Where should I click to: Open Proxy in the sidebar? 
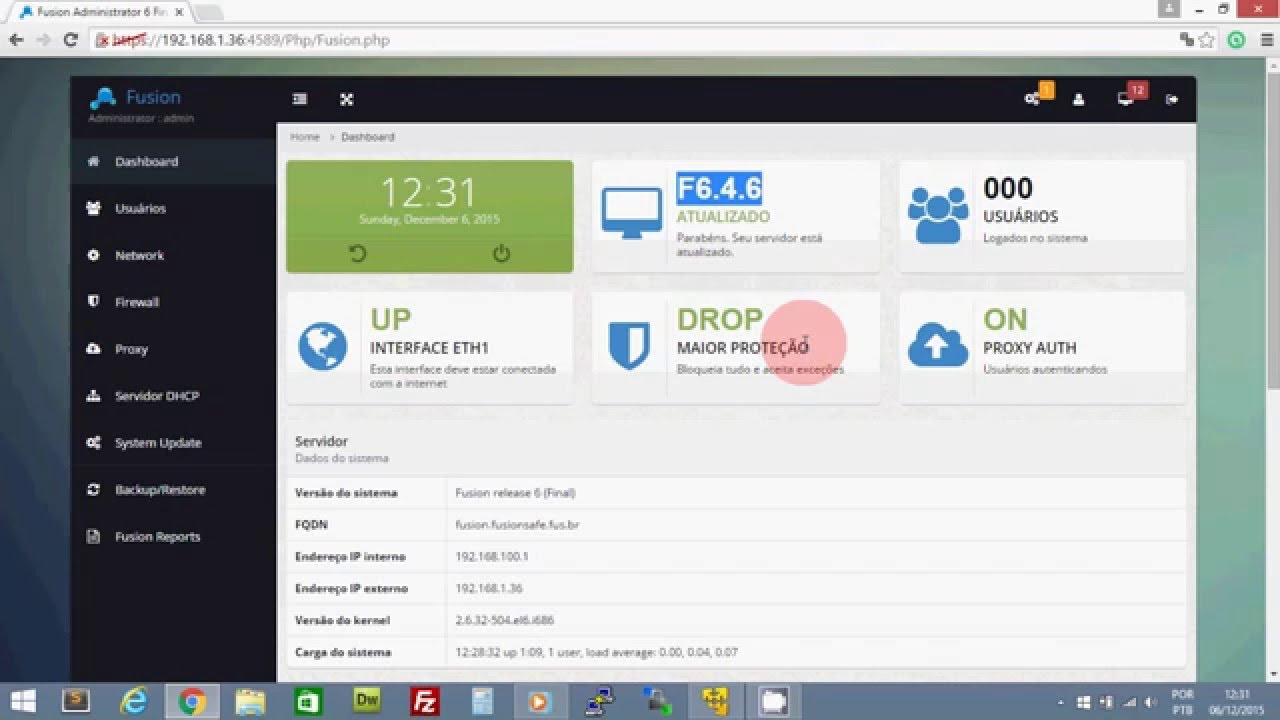coord(172,349)
